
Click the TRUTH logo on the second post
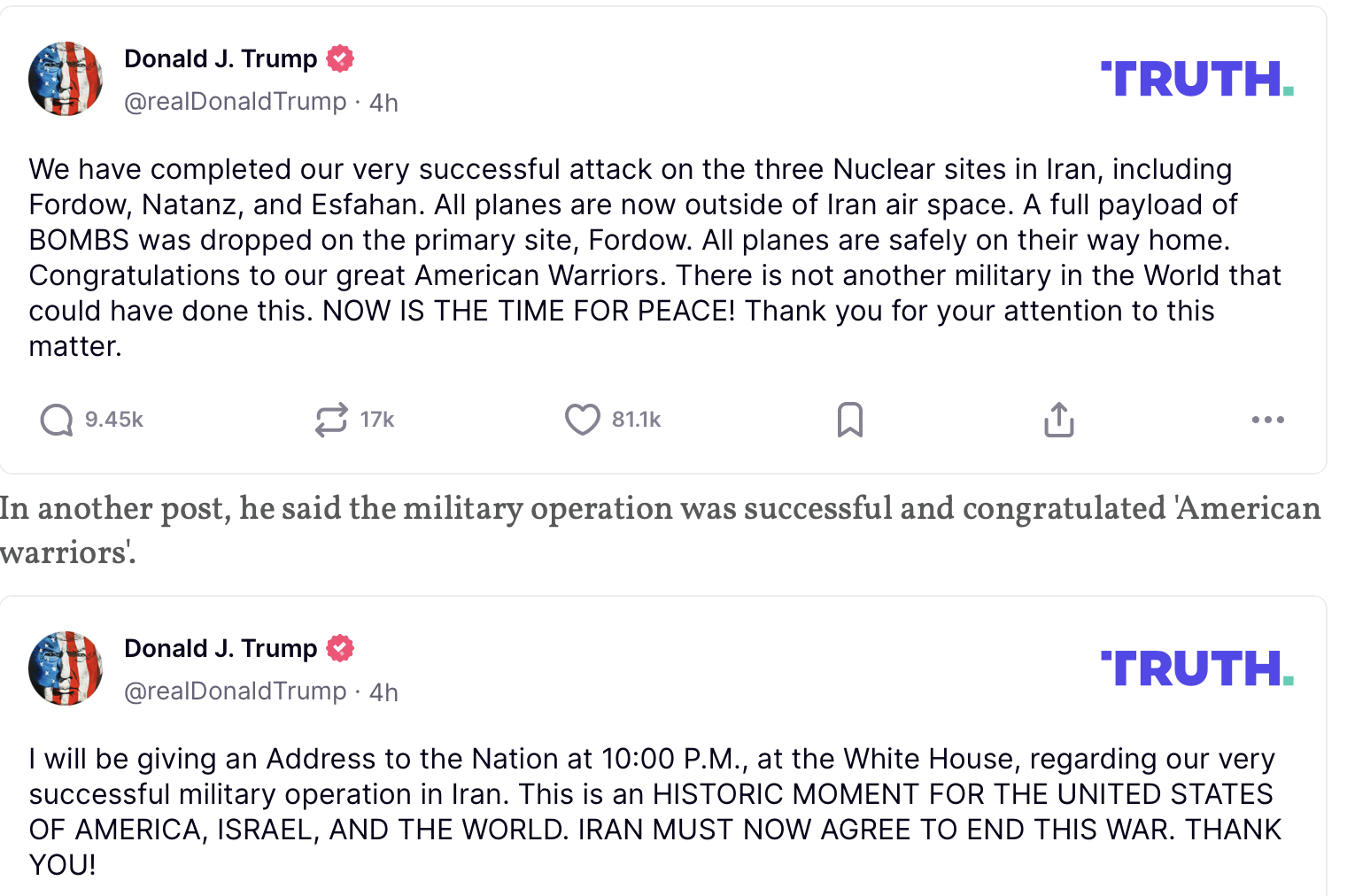point(1196,668)
